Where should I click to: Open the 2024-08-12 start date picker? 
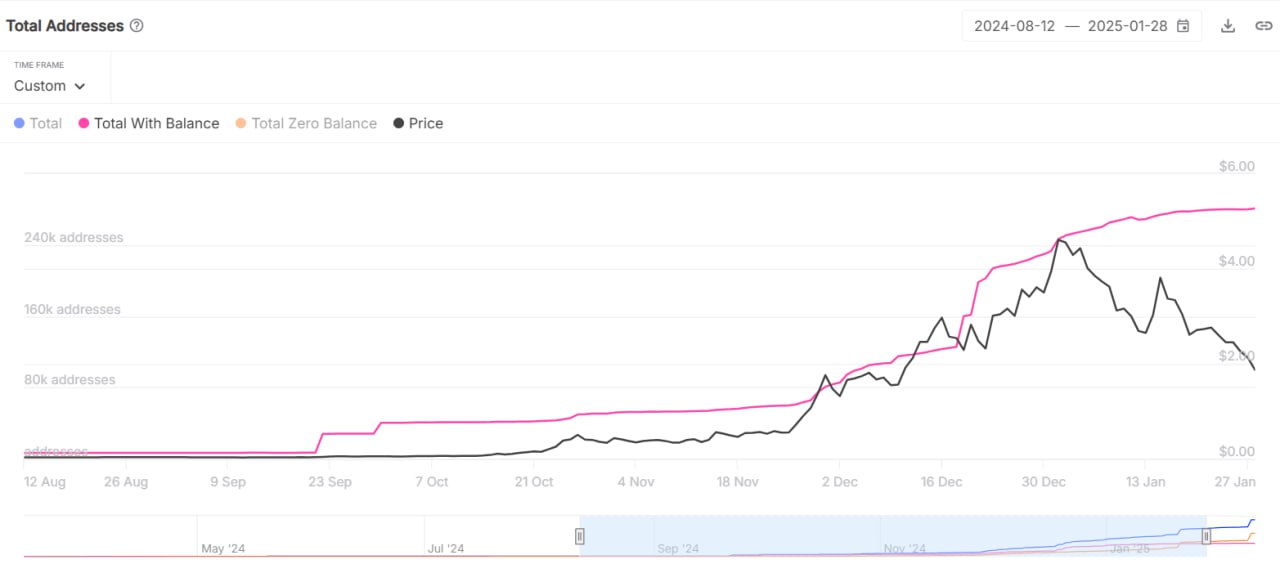pos(1014,26)
